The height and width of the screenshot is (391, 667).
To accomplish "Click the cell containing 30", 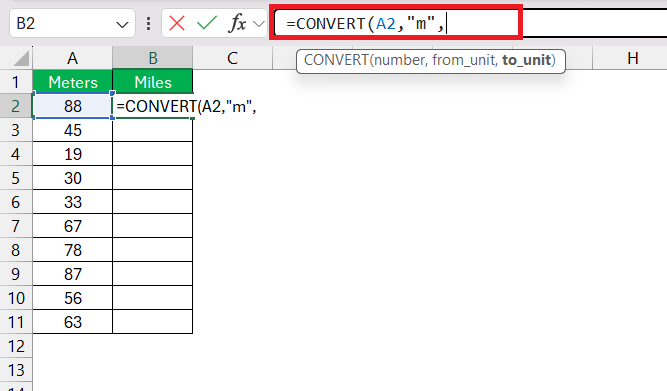I will coord(73,178).
